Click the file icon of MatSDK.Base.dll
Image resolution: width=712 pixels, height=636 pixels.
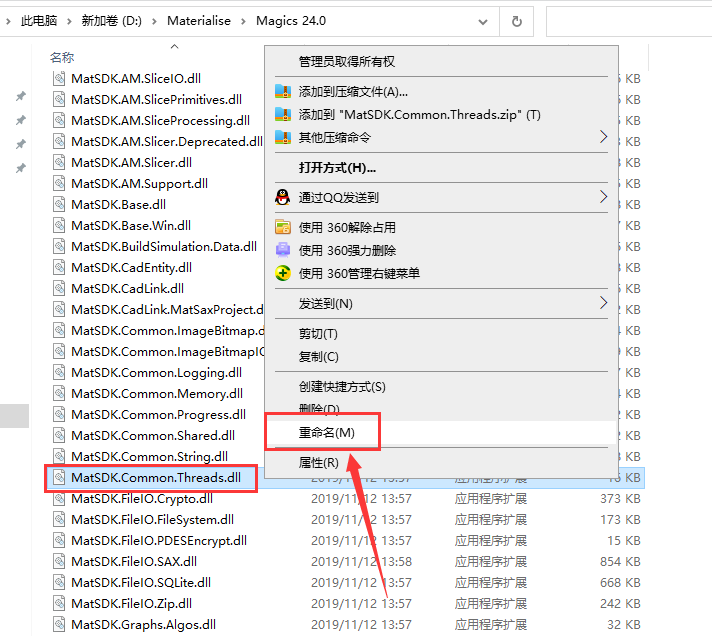click(x=59, y=204)
